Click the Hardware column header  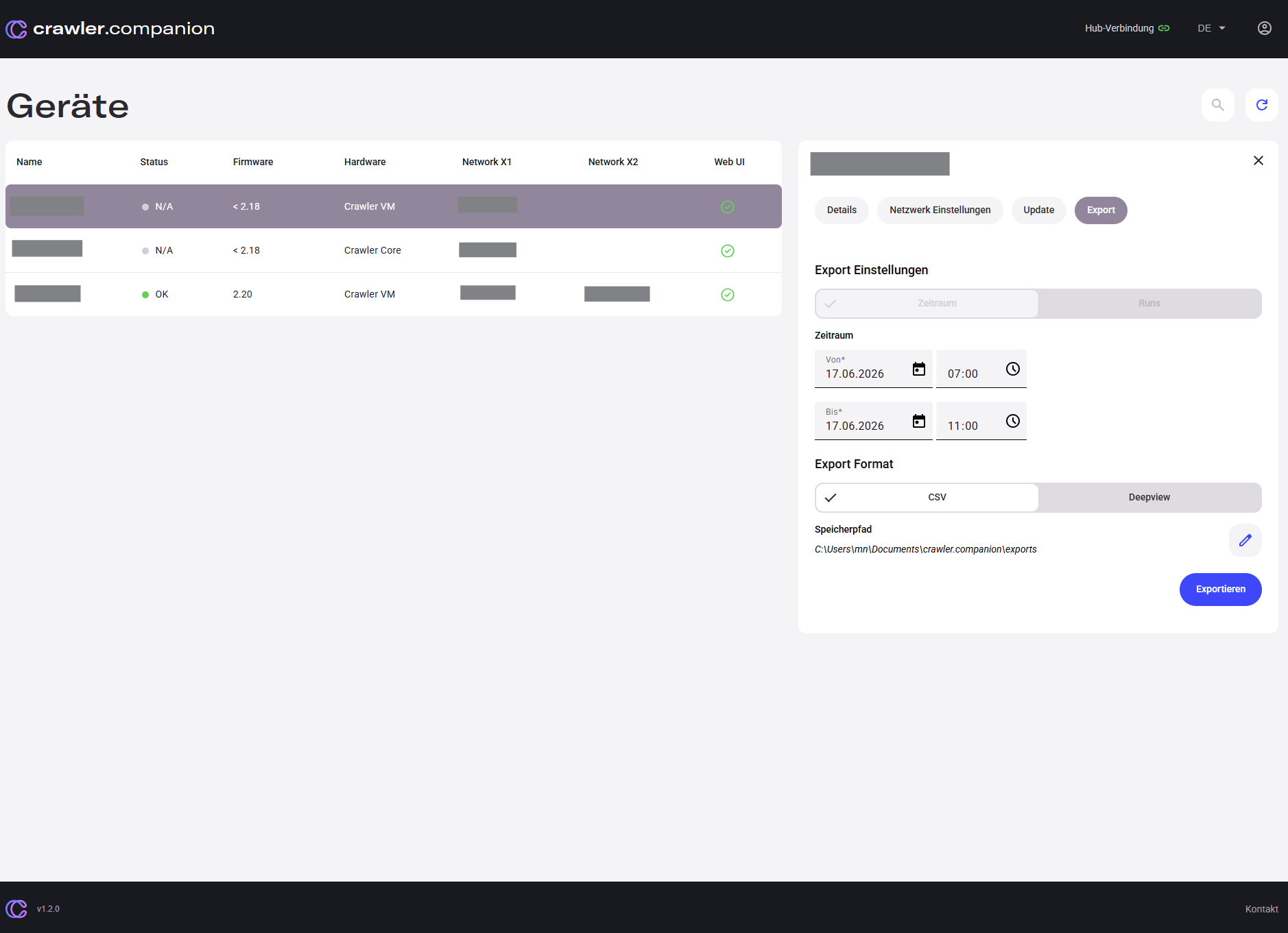[x=365, y=162]
